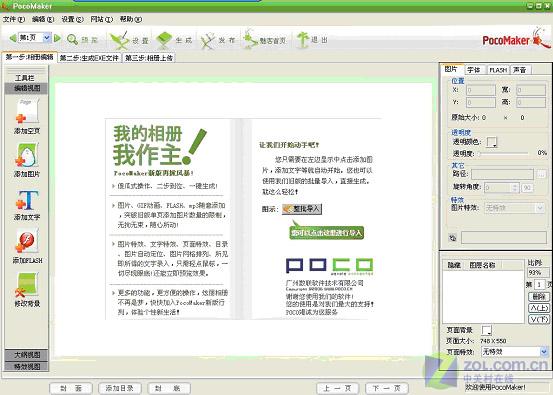Select the 图片 properties tab

tap(451, 69)
